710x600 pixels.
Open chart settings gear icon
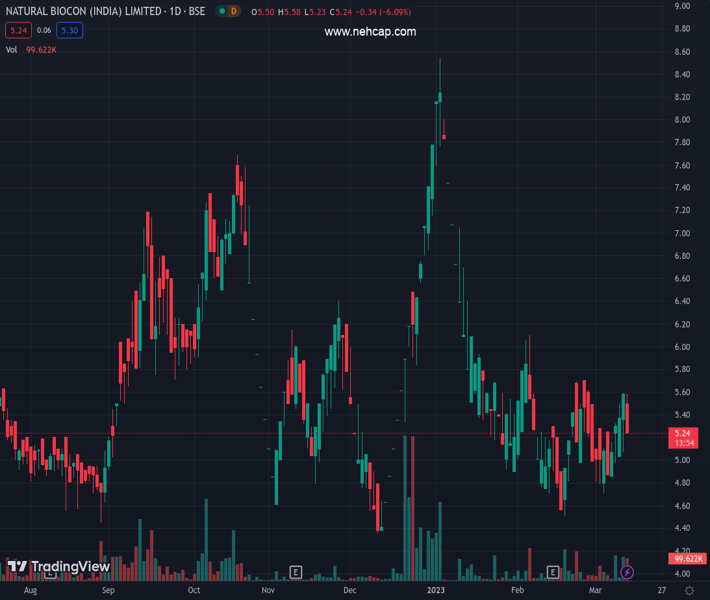(x=689, y=591)
